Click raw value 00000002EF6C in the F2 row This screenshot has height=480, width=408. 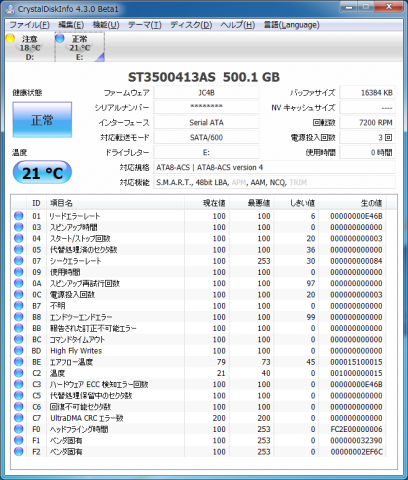coord(356,452)
